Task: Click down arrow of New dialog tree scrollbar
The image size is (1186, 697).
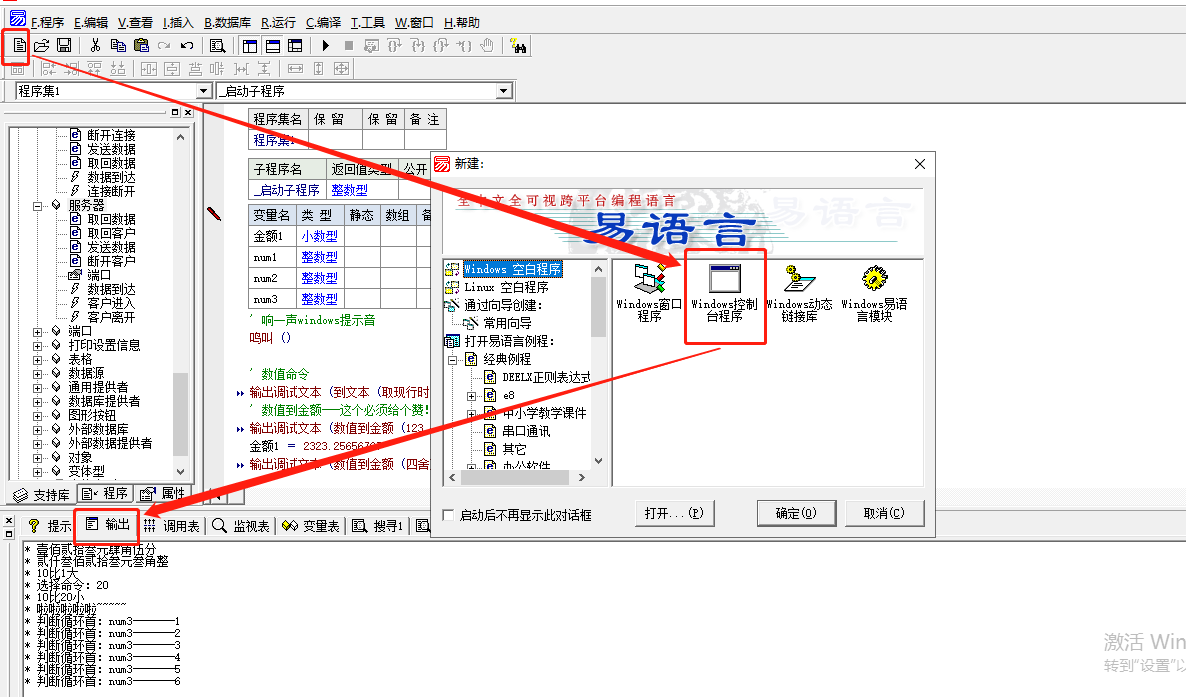Action: click(598, 461)
